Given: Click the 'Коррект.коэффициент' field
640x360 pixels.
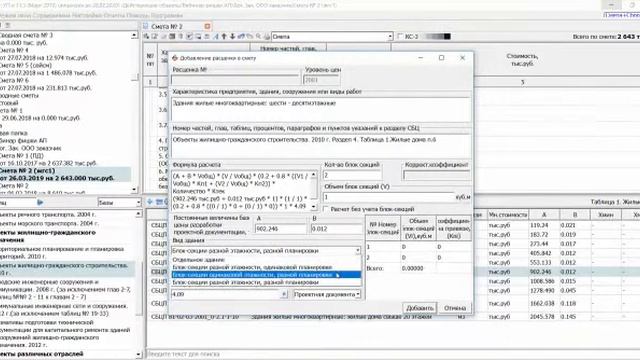Looking at the screenshot, I should click(436, 175).
